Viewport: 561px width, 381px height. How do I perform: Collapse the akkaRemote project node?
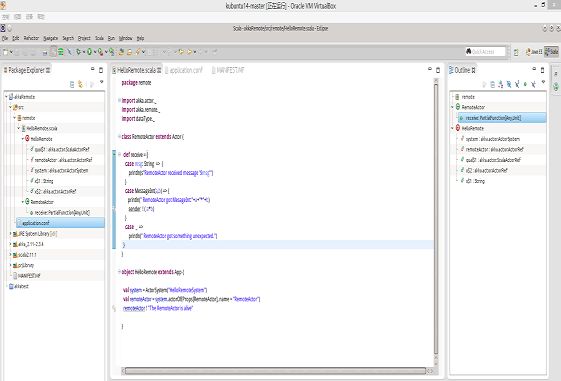click(6, 97)
